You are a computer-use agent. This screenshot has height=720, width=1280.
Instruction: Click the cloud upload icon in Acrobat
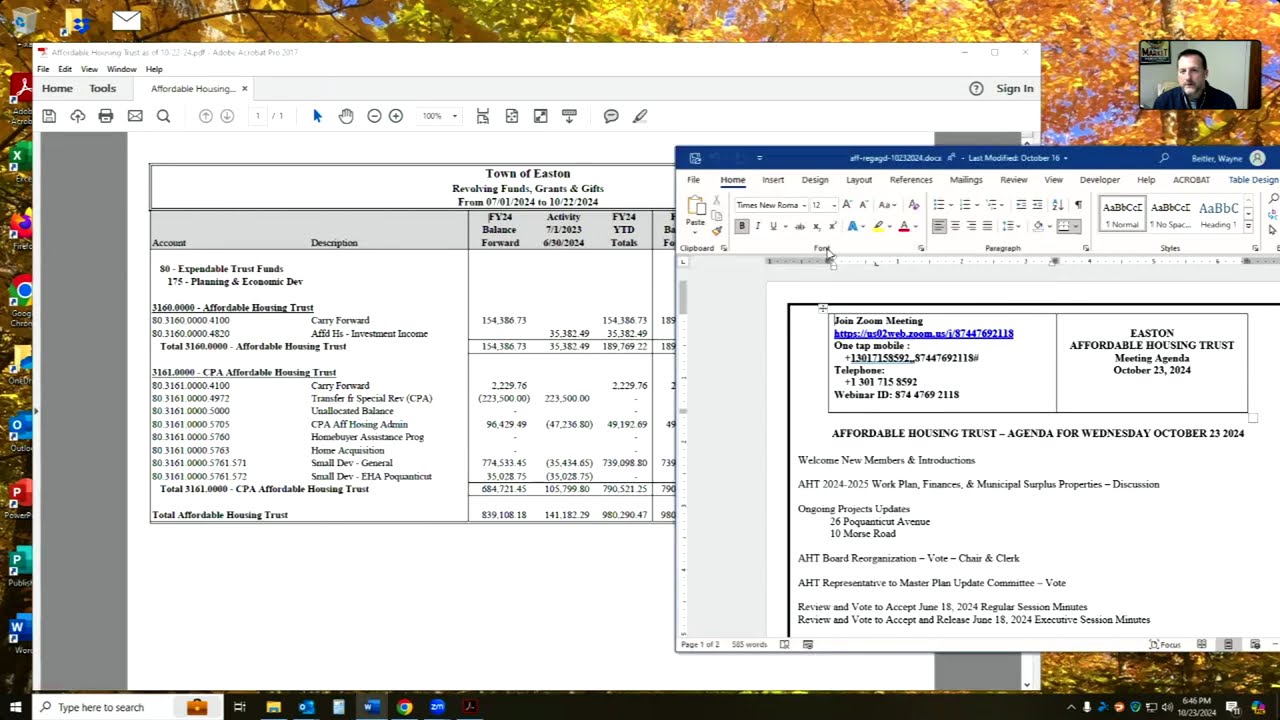pos(78,116)
